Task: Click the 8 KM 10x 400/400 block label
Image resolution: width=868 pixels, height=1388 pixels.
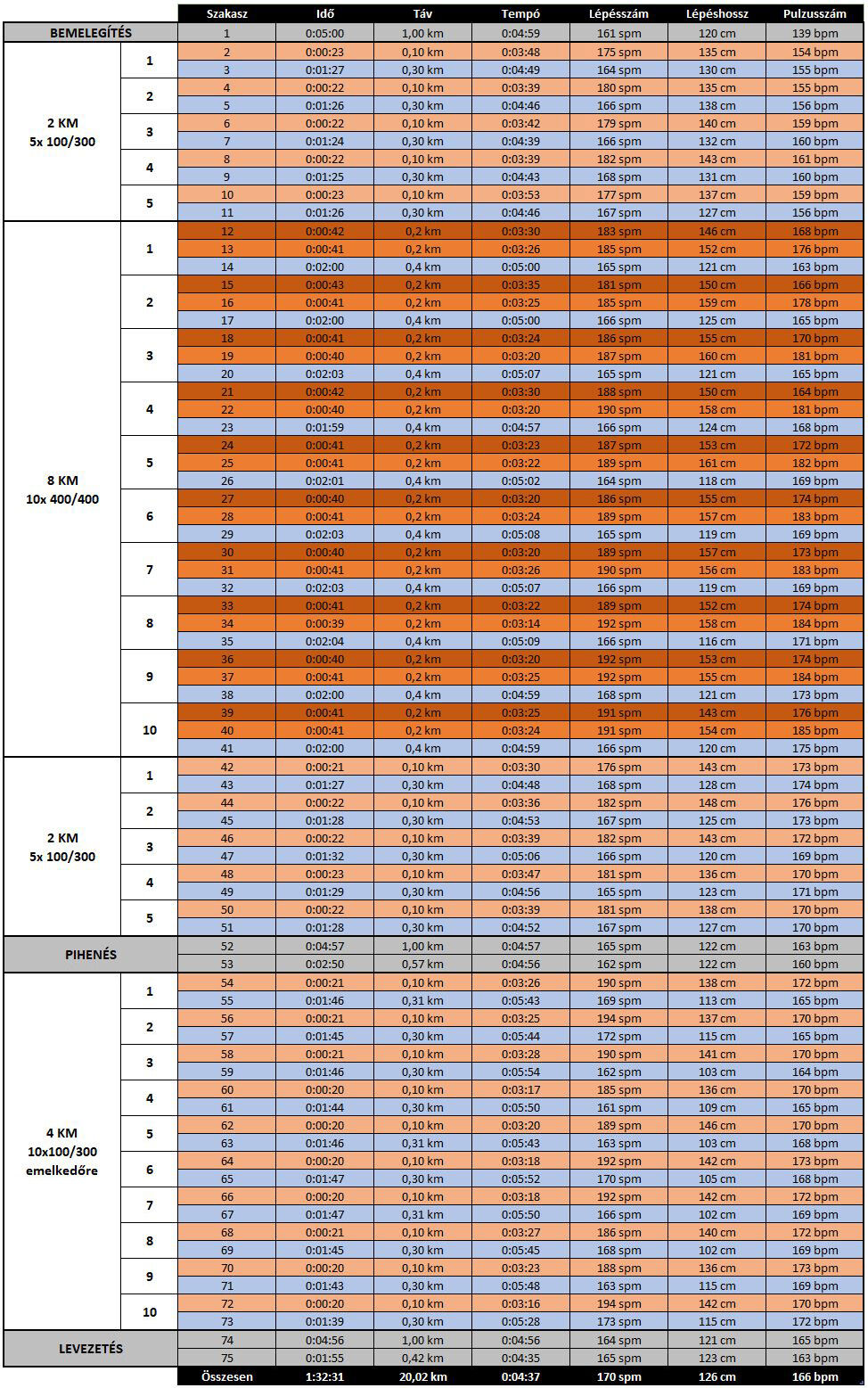Action: pyautogui.click(x=62, y=489)
